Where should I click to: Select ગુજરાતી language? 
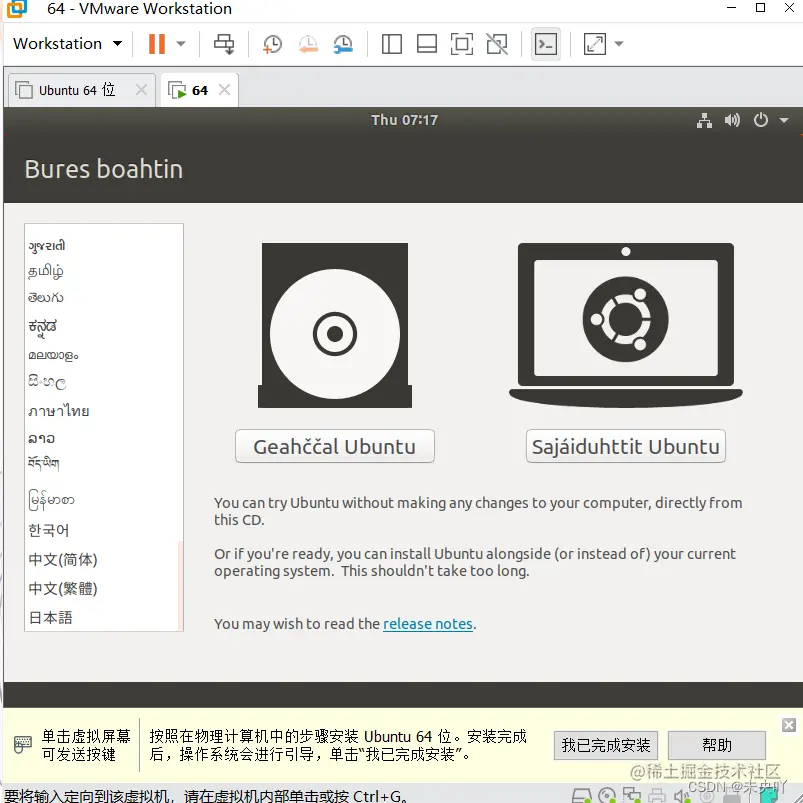point(47,246)
